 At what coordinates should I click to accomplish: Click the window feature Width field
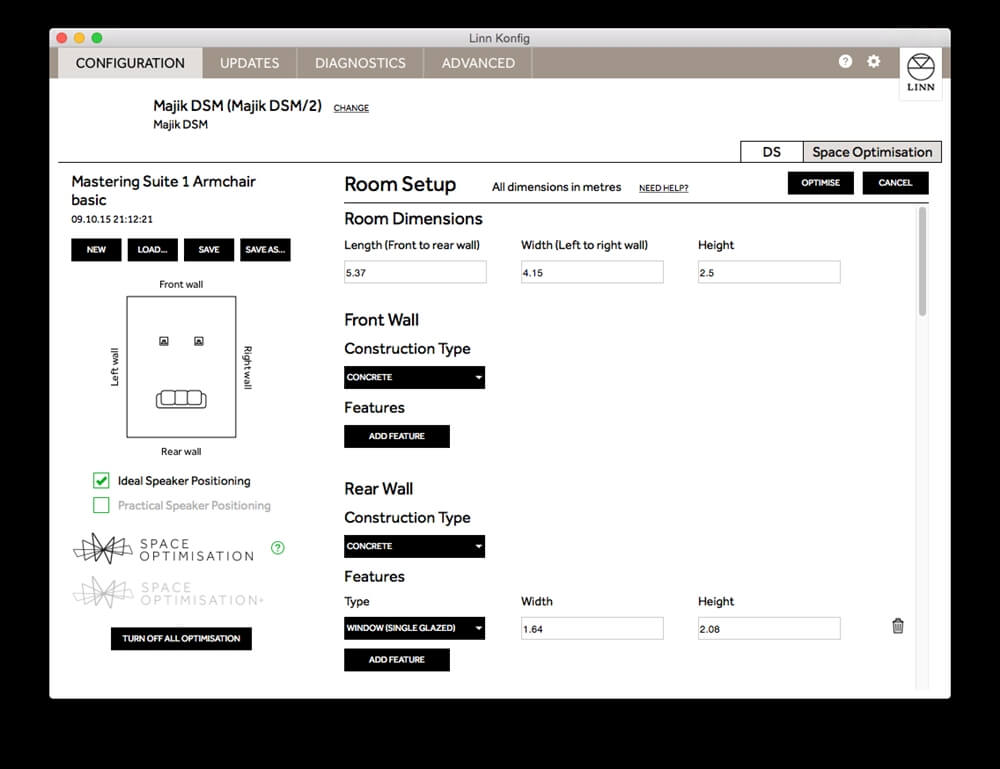[x=592, y=629]
